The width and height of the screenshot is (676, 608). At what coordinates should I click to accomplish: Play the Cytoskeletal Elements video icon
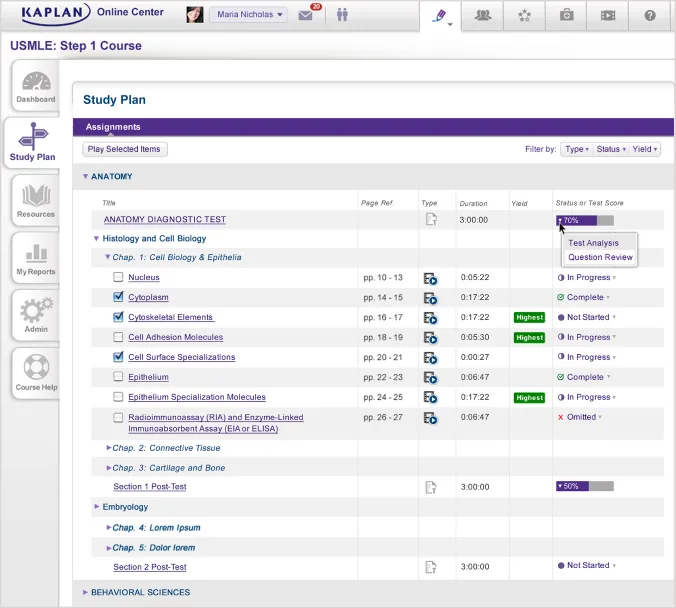(430, 318)
